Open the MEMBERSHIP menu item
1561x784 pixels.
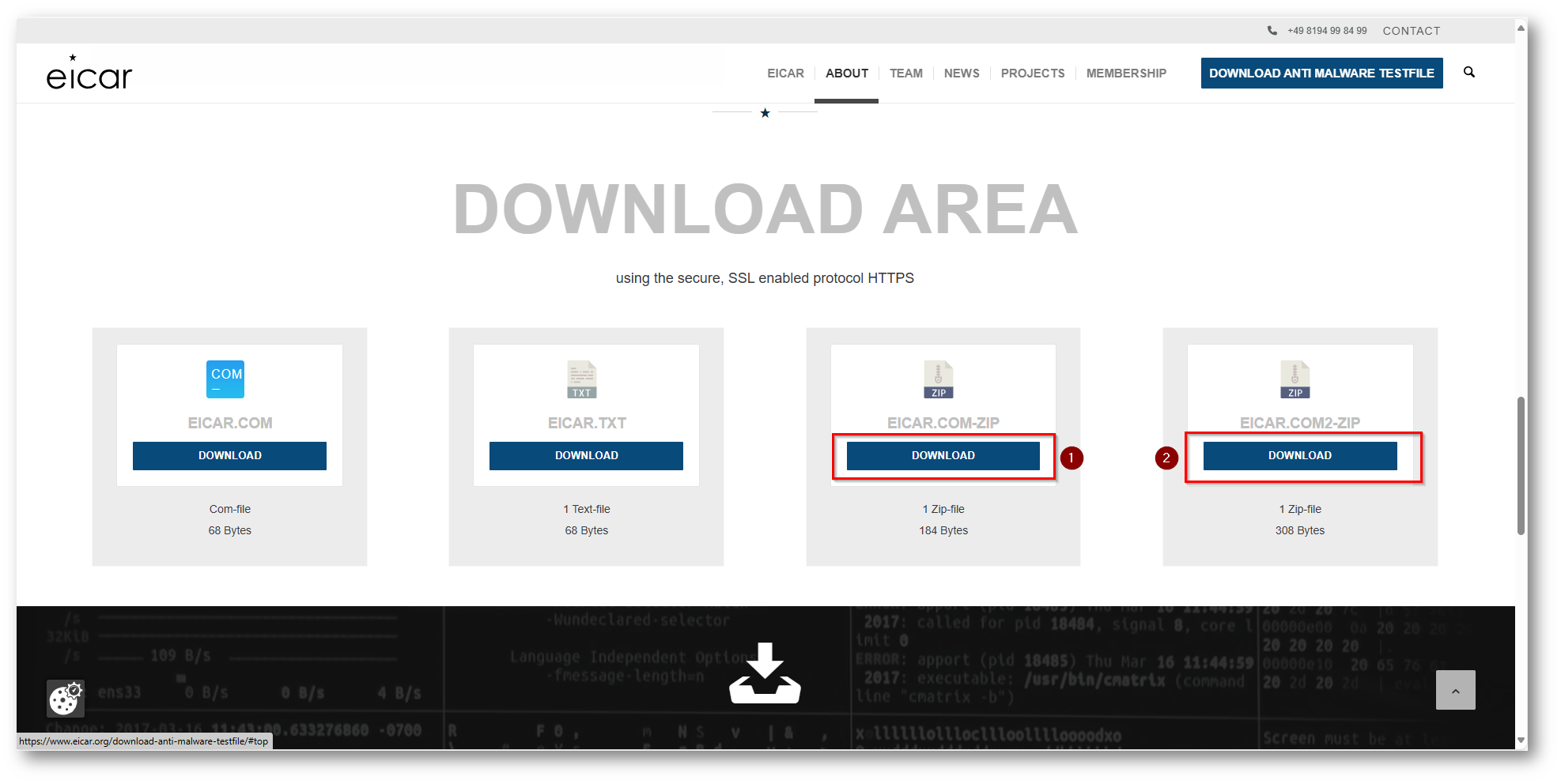coord(1126,73)
